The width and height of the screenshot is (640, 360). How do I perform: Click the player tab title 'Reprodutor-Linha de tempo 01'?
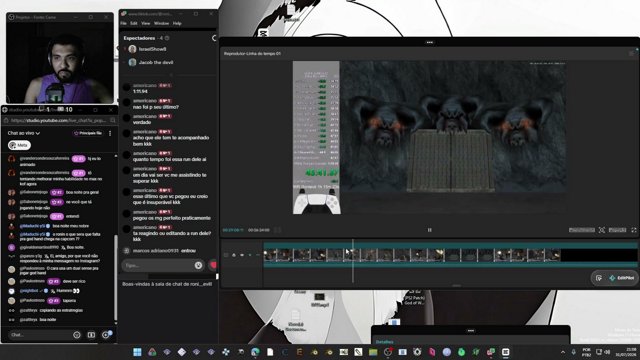coord(252,53)
